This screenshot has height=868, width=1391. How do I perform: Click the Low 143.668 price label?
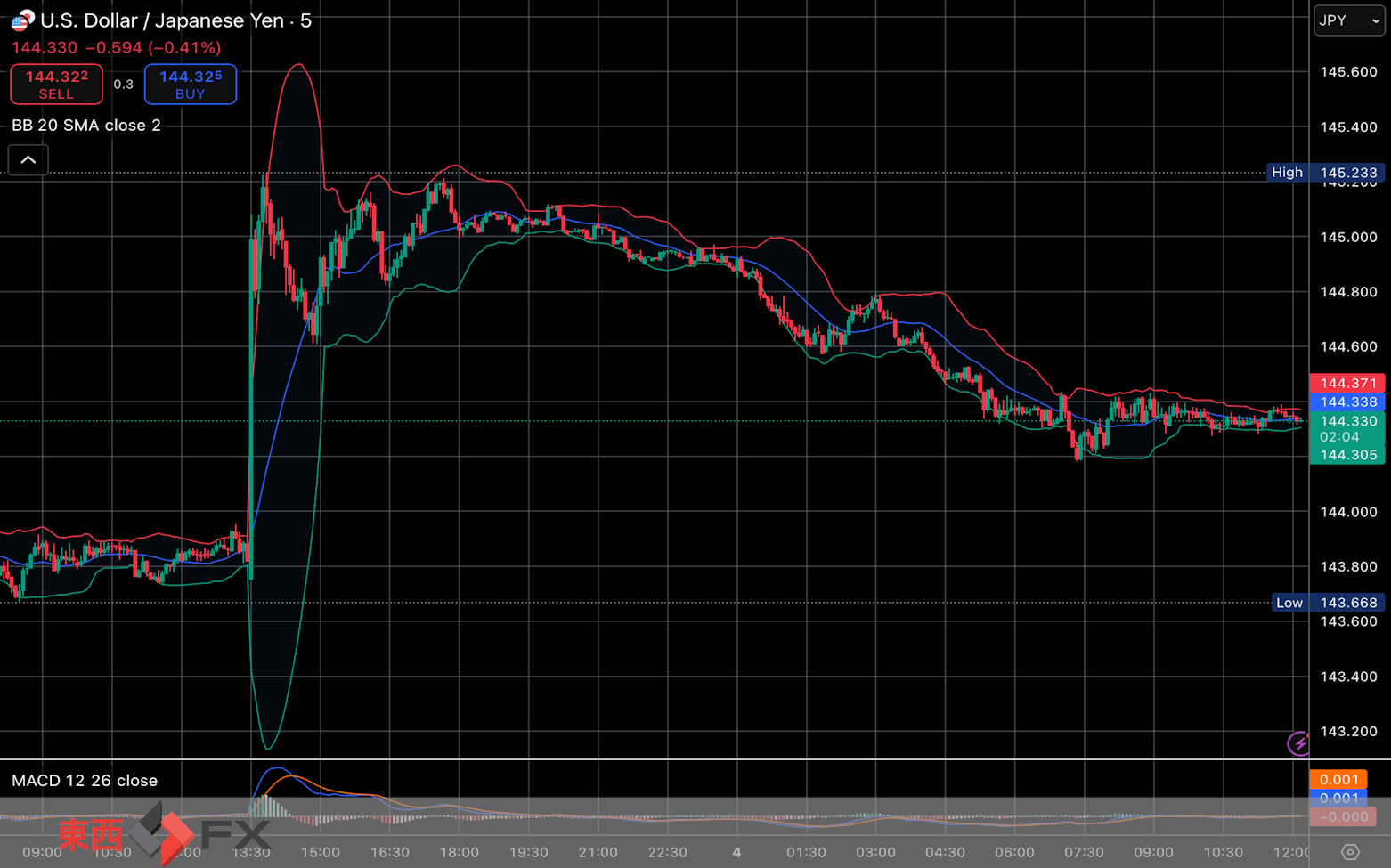pyautogui.click(x=1327, y=603)
